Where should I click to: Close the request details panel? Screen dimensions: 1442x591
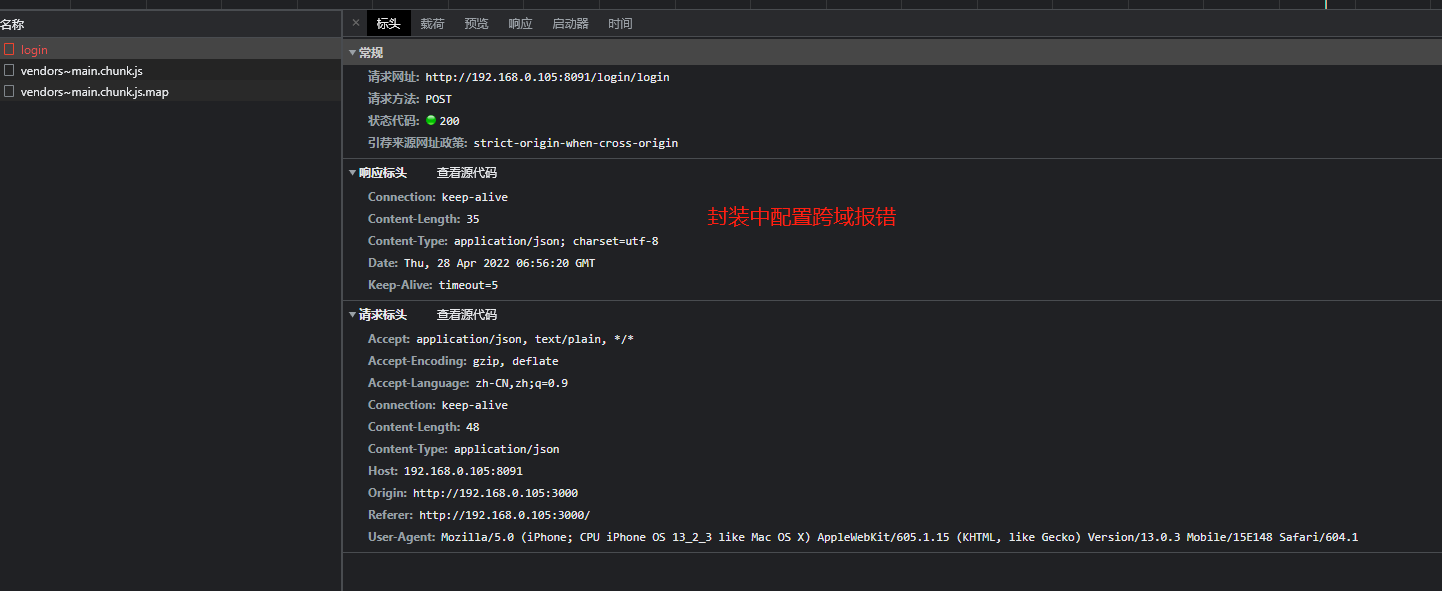point(355,23)
